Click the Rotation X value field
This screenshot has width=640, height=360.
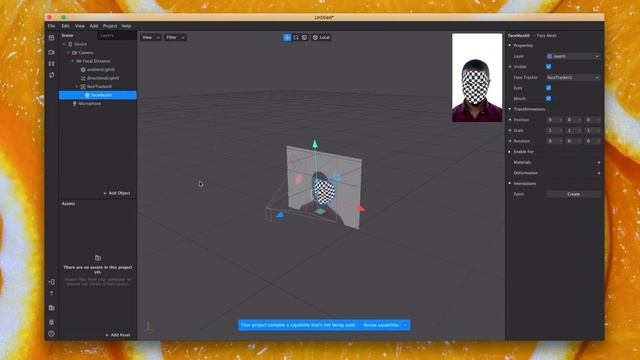click(x=554, y=141)
